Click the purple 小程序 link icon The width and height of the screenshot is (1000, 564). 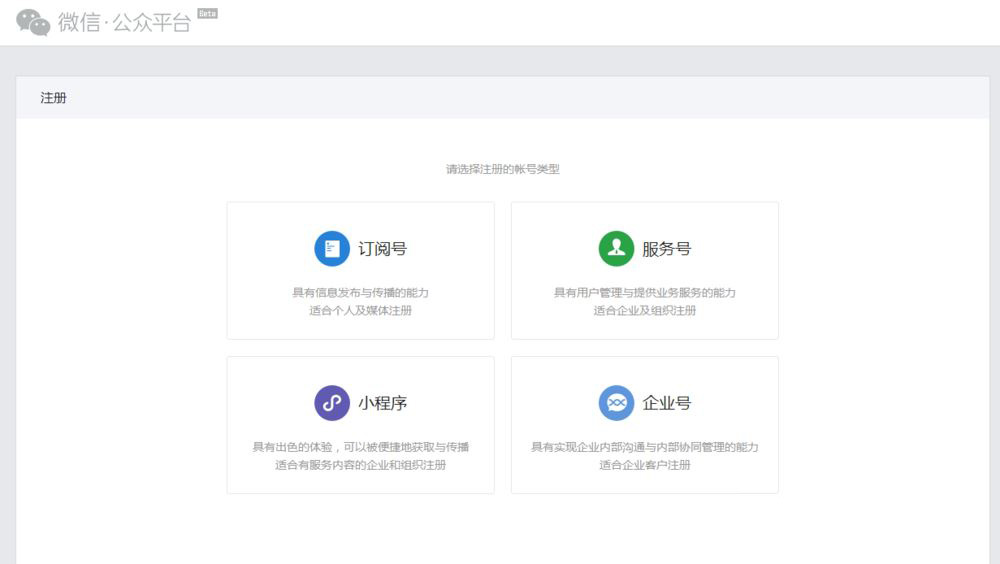[332, 403]
